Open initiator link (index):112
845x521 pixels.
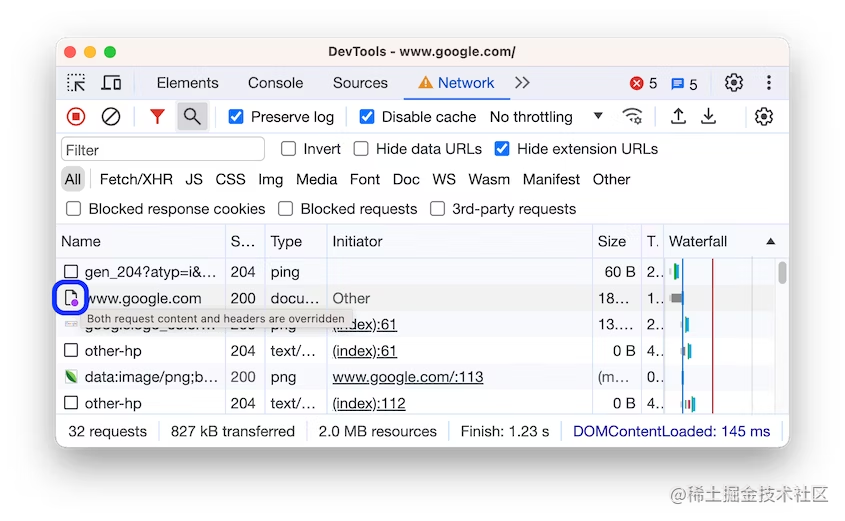pyautogui.click(x=369, y=403)
